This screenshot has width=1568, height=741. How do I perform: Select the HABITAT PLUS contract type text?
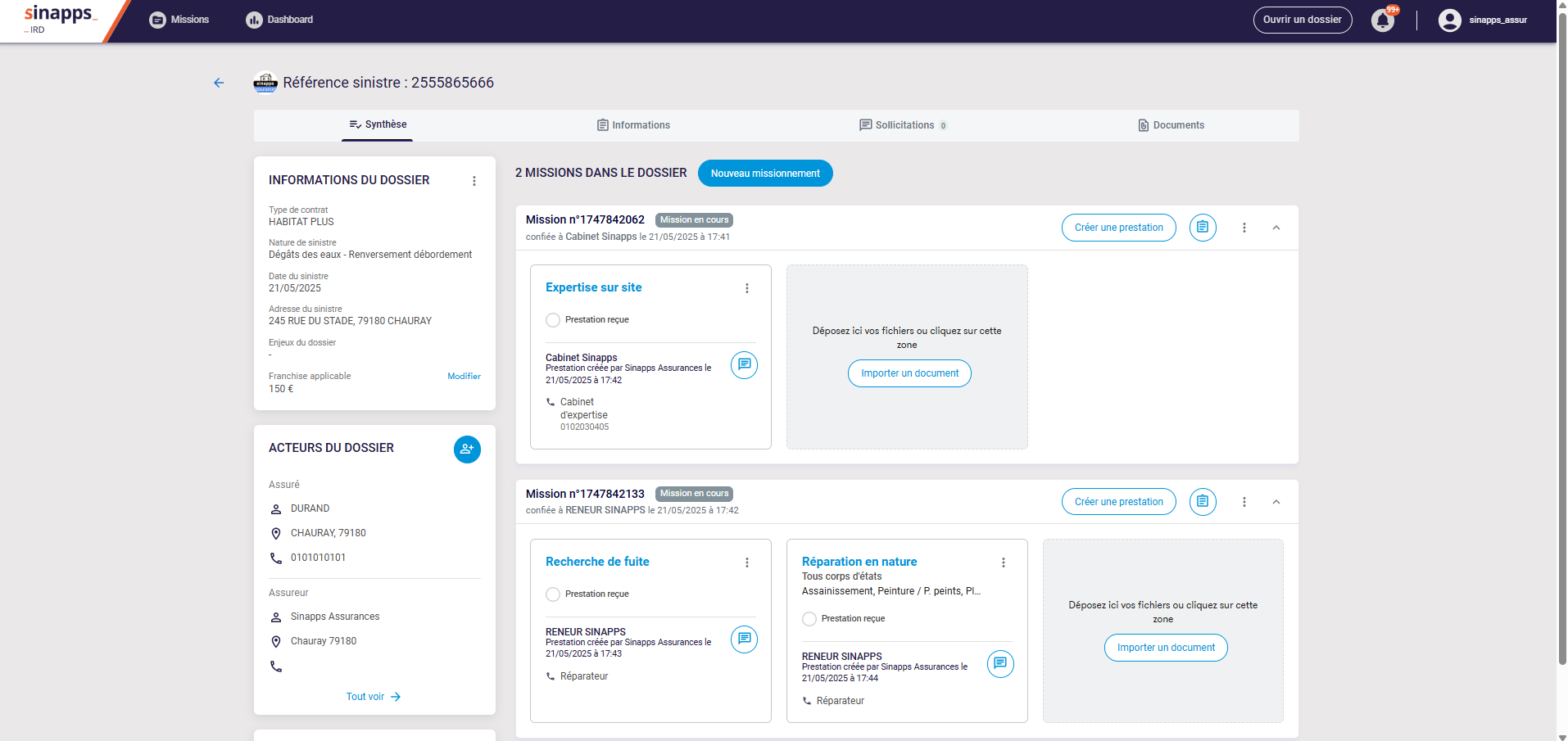tap(301, 222)
